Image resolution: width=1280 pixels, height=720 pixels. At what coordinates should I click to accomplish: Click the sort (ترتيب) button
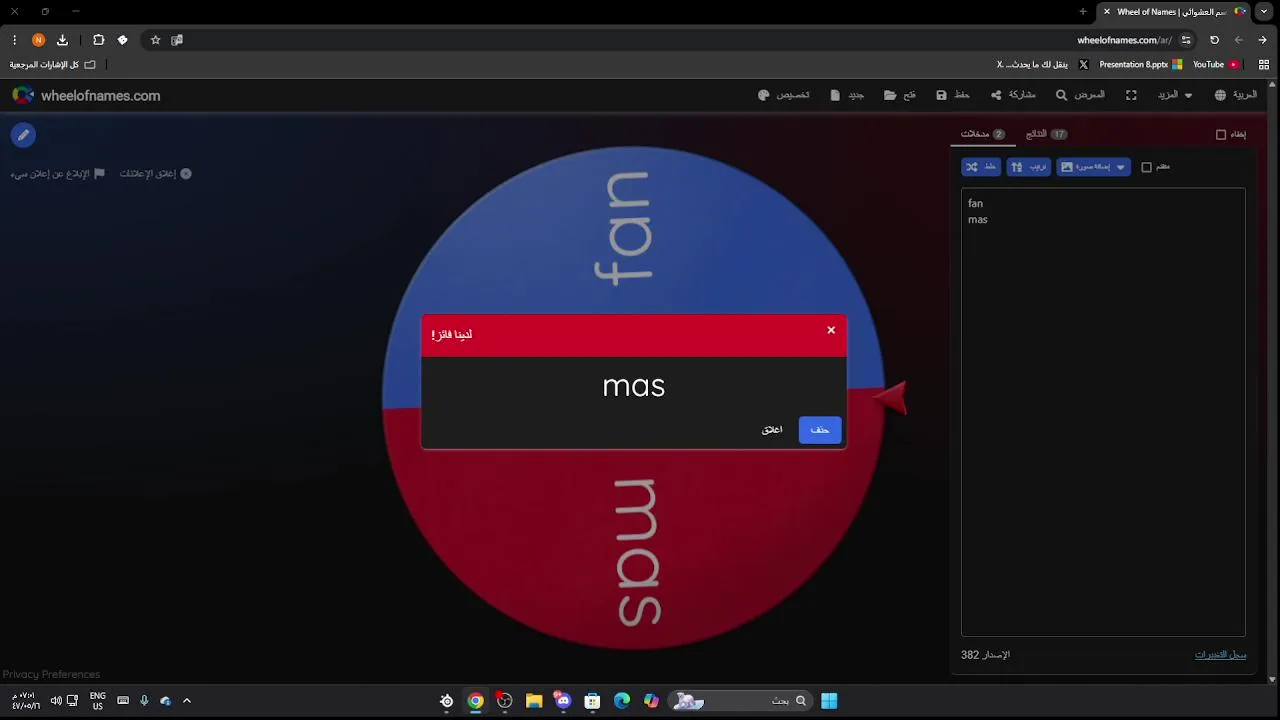pyautogui.click(x=1029, y=167)
